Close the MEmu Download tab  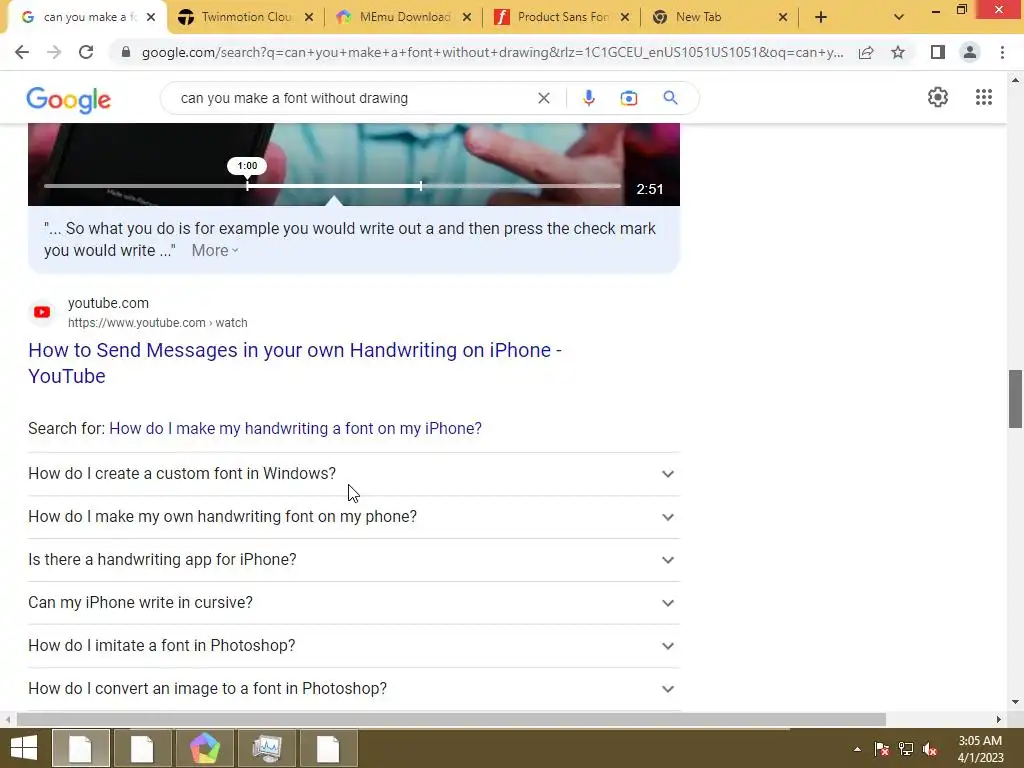pyautogui.click(x=467, y=18)
